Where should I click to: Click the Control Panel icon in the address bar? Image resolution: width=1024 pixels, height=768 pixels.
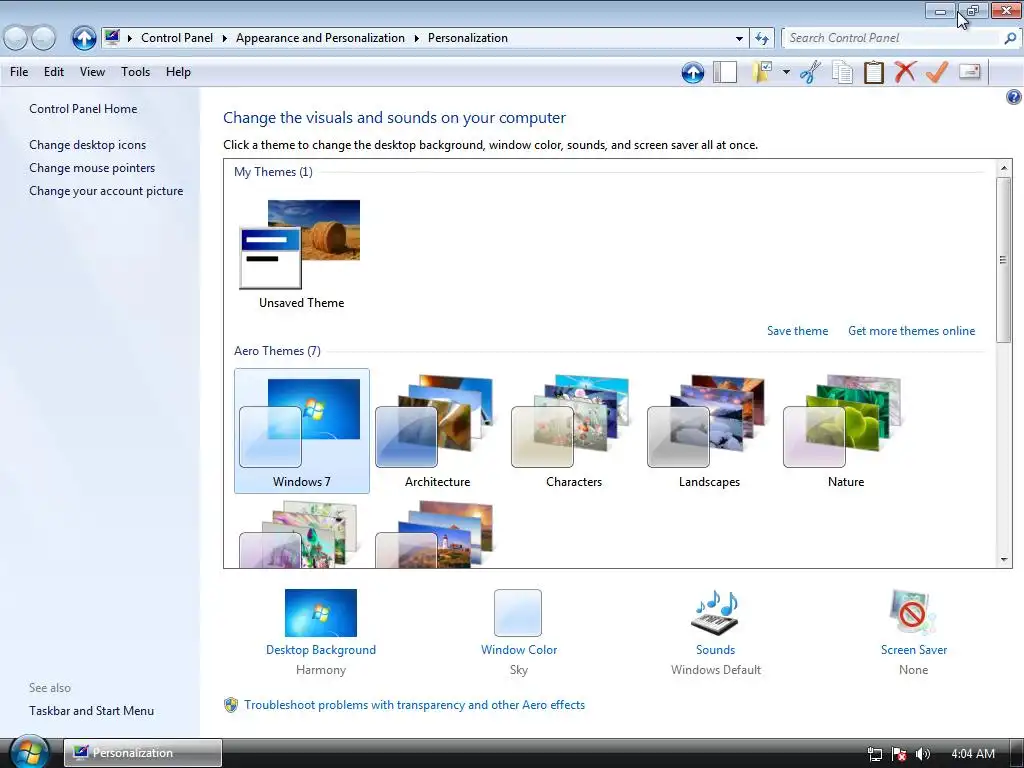point(112,37)
